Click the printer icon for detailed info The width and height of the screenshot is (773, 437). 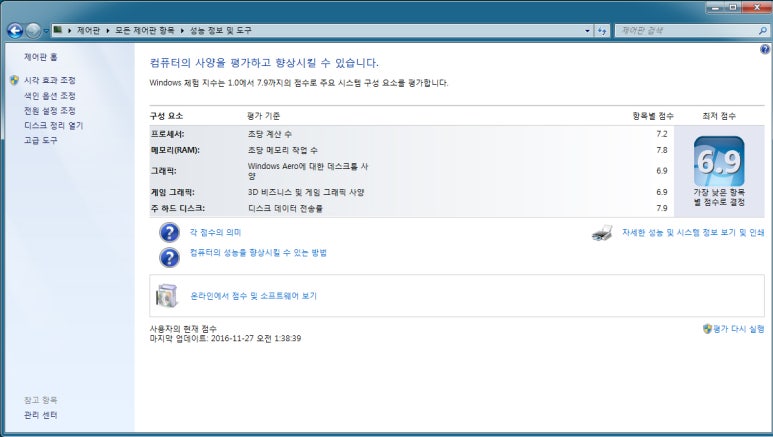(x=602, y=233)
